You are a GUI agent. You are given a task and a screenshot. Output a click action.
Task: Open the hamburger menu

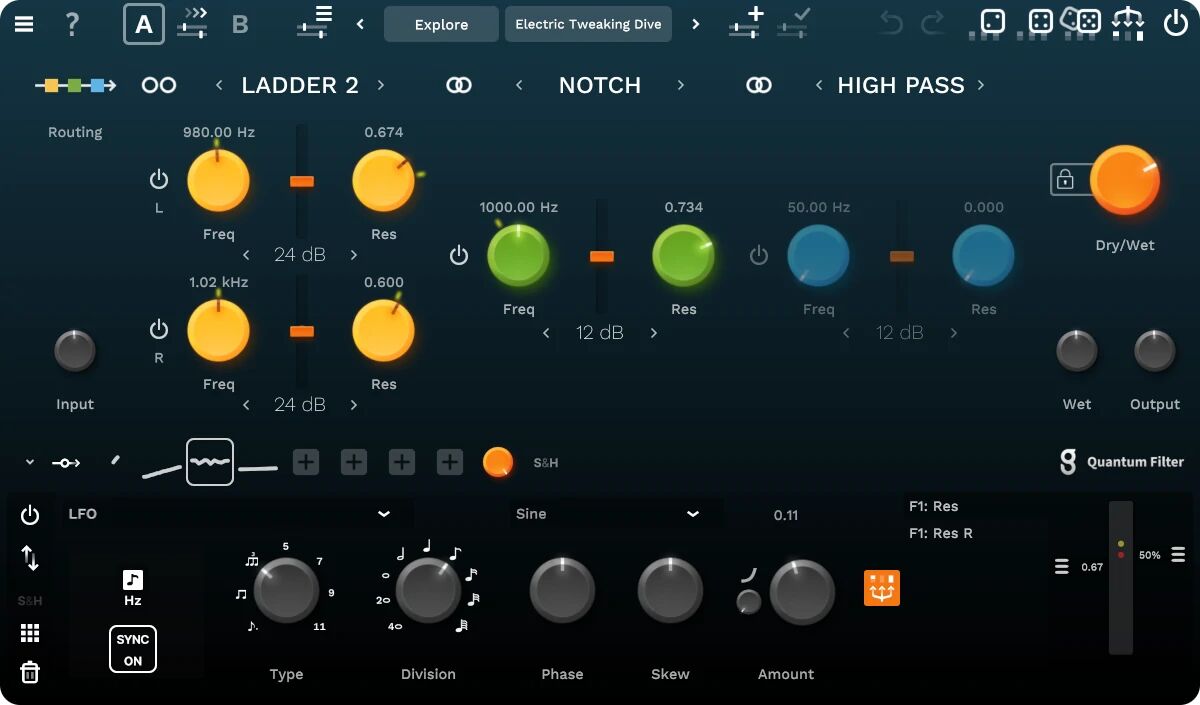click(24, 24)
